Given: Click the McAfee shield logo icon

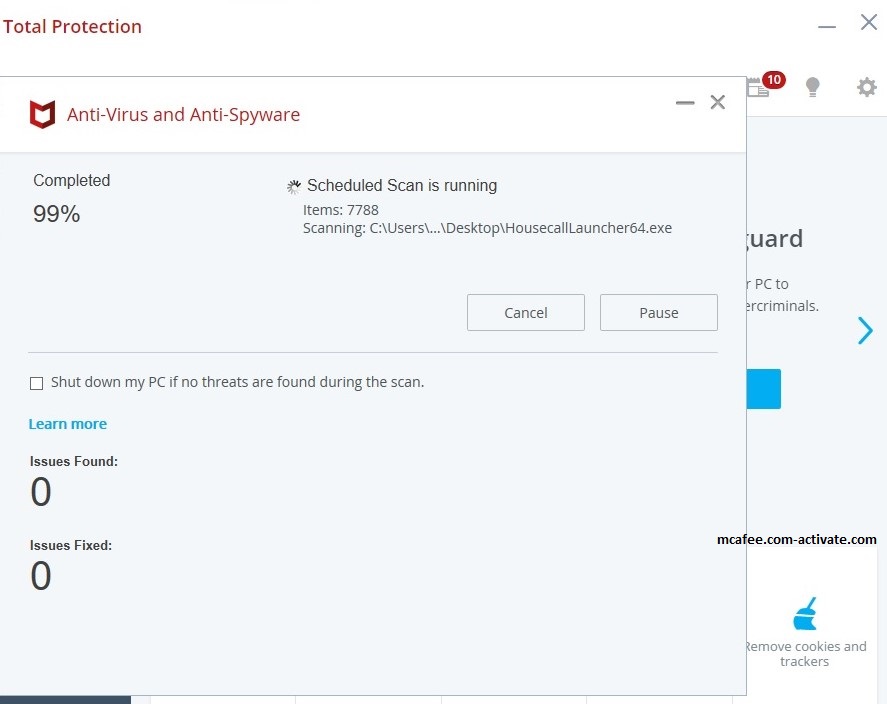Looking at the screenshot, I should point(42,114).
